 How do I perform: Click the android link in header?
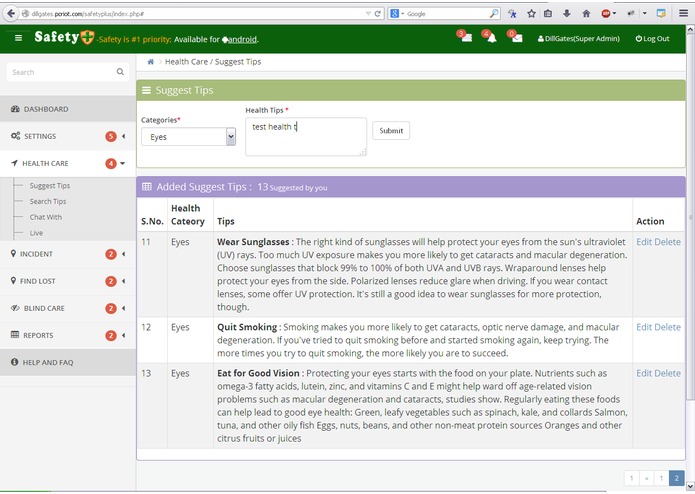pos(239,39)
